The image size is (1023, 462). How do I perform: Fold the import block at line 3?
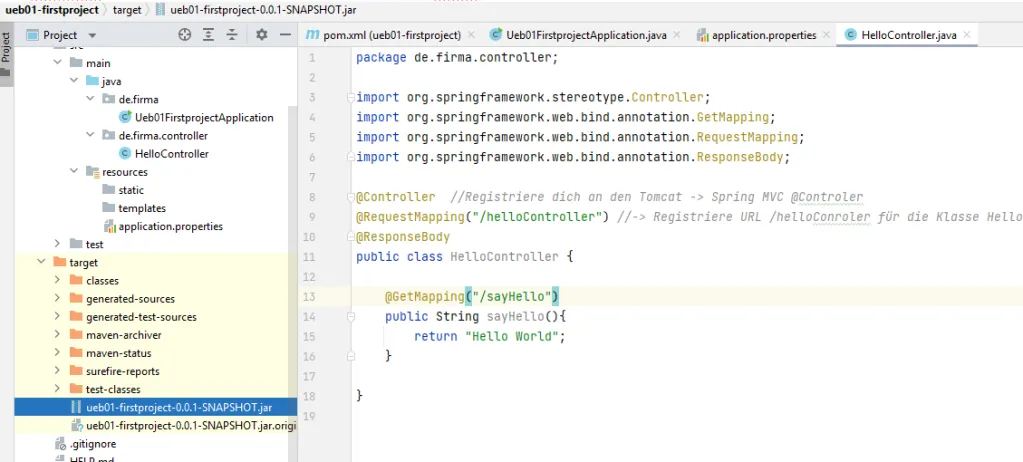coord(351,97)
